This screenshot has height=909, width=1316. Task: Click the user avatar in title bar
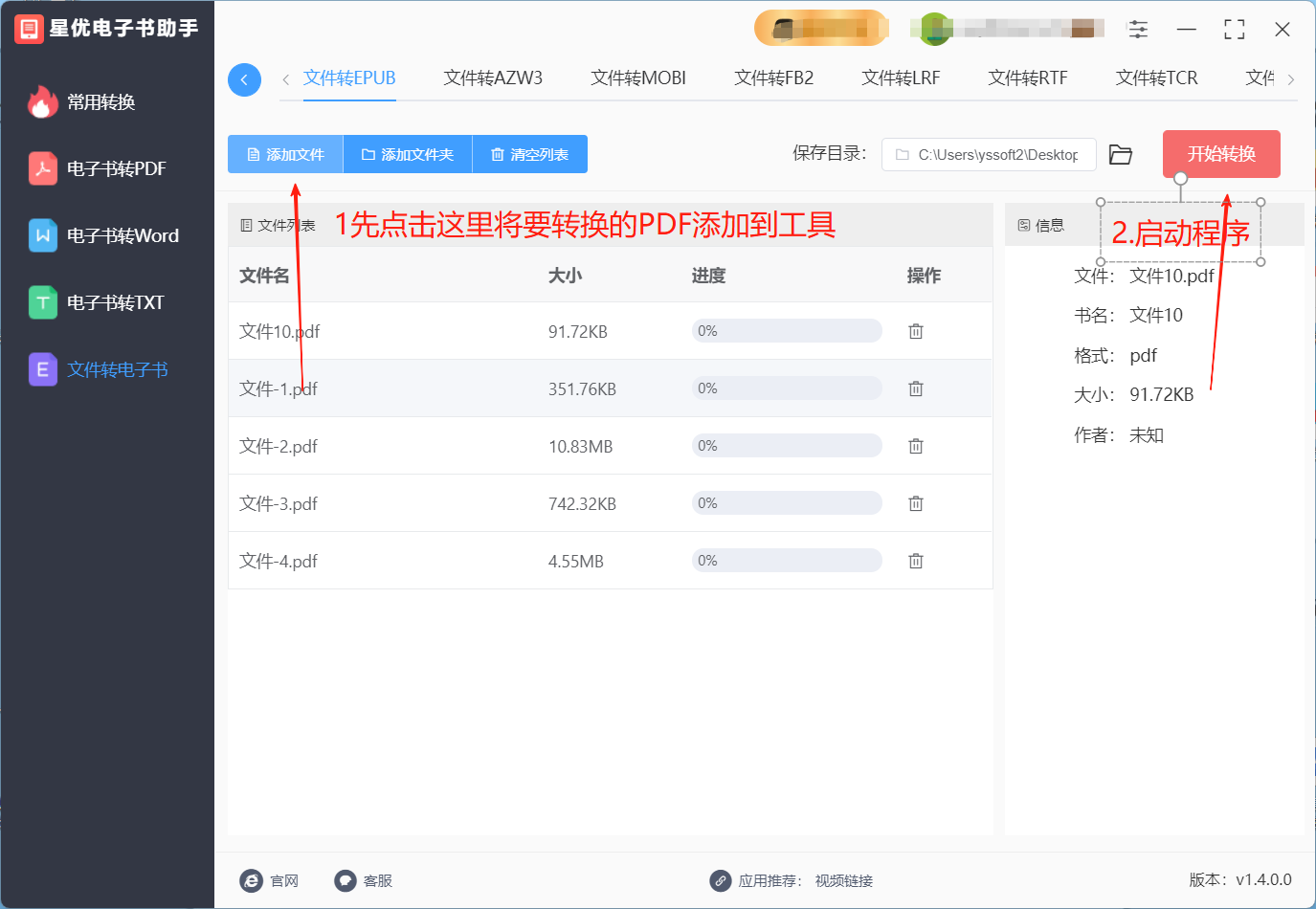pos(934,29)
